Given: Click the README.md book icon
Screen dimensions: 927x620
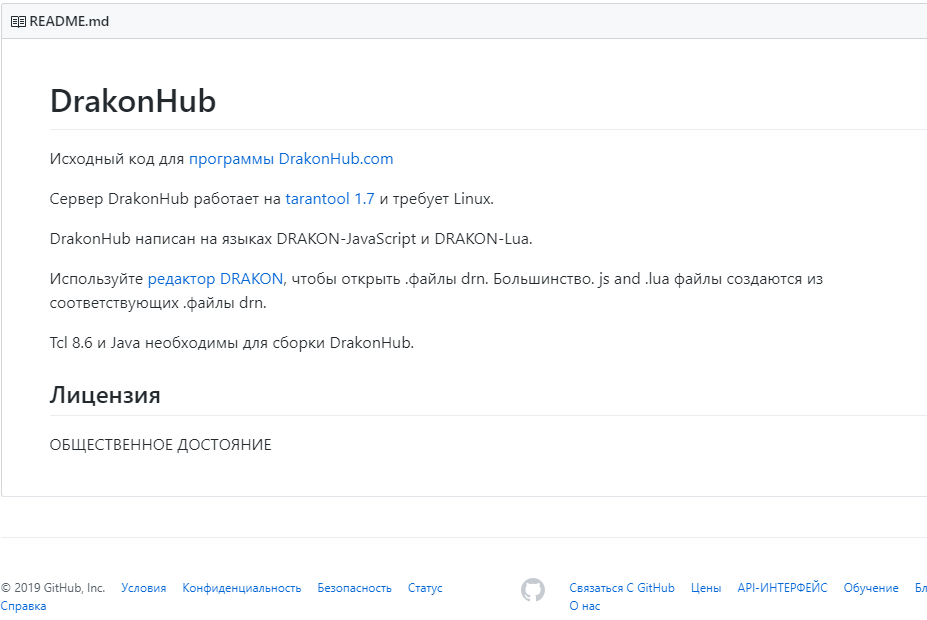Looking at the screenshot, I should (x=18, y=21).
